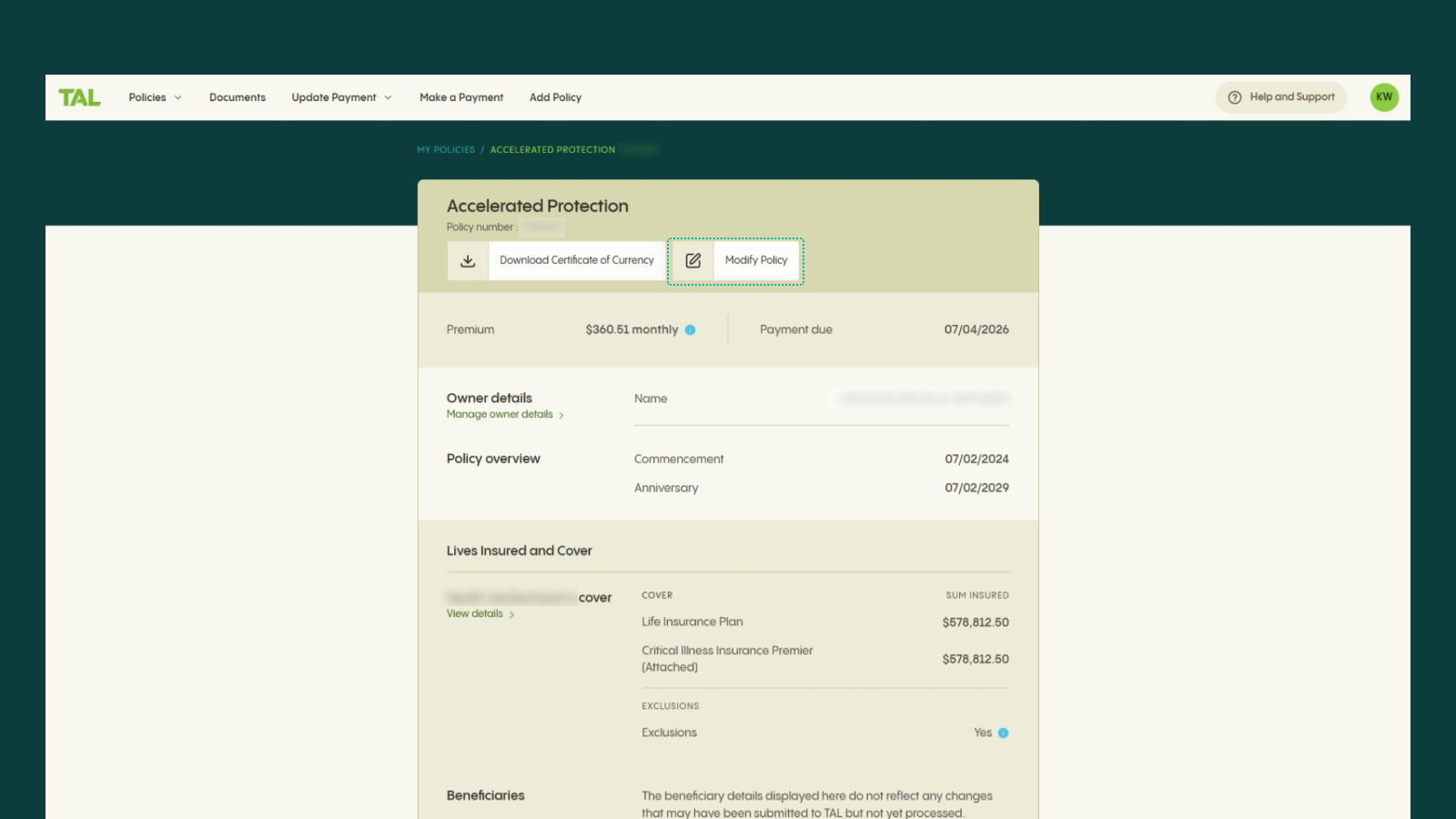Click anniversary date 07/02/2029
Viewport: 1456px width, 819px height.
(976, 488)
